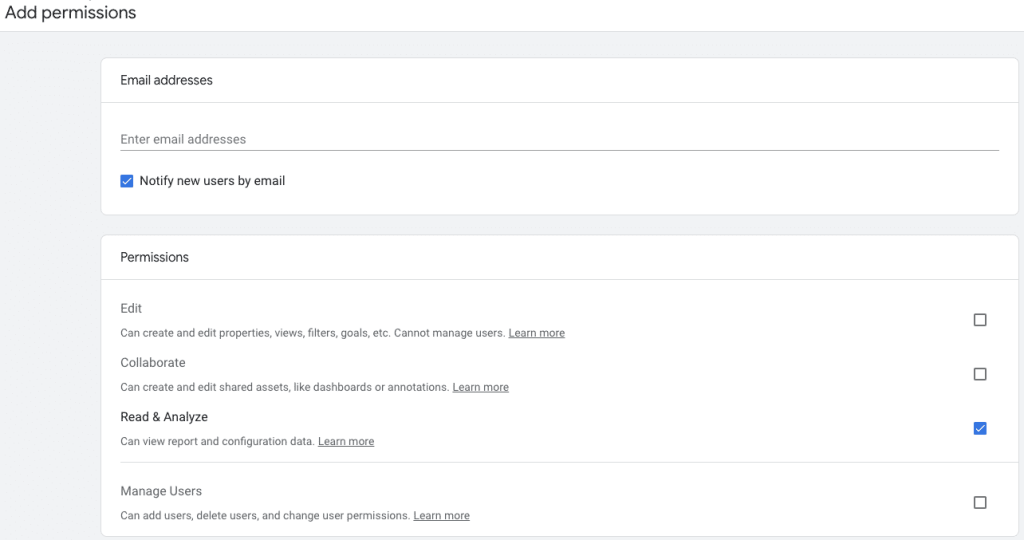The height and width of the screenshot is (540, 1024).
Task: Select the Collaborate permission label
Action: click(x=153, y=362)
